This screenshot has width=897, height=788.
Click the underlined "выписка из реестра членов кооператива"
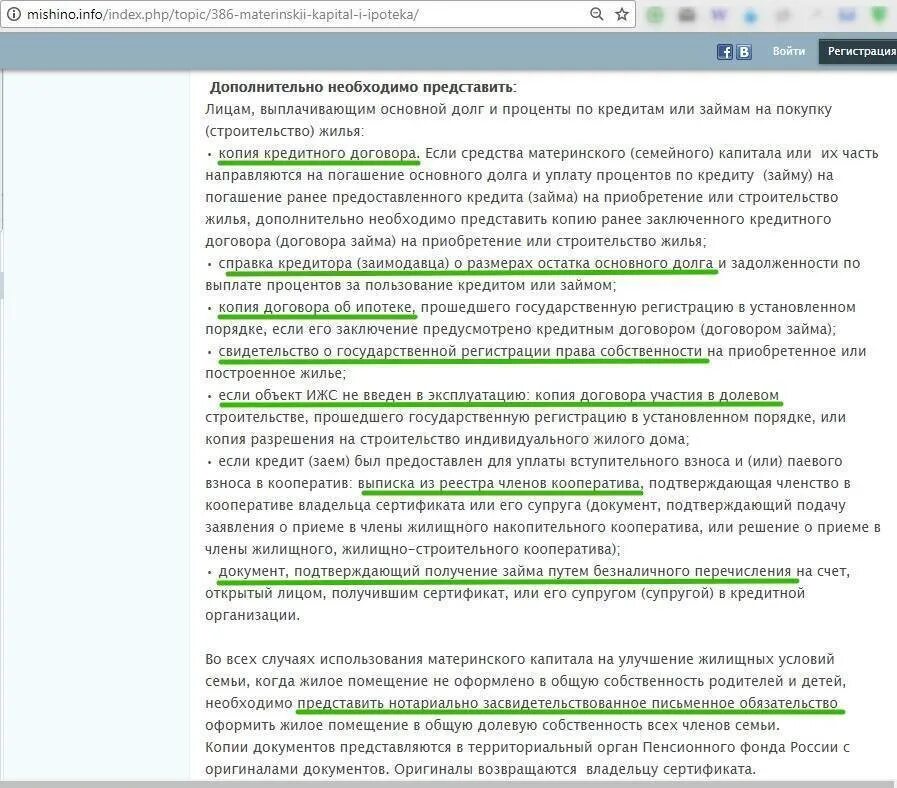pyautogui.click(x=499, y=484)
